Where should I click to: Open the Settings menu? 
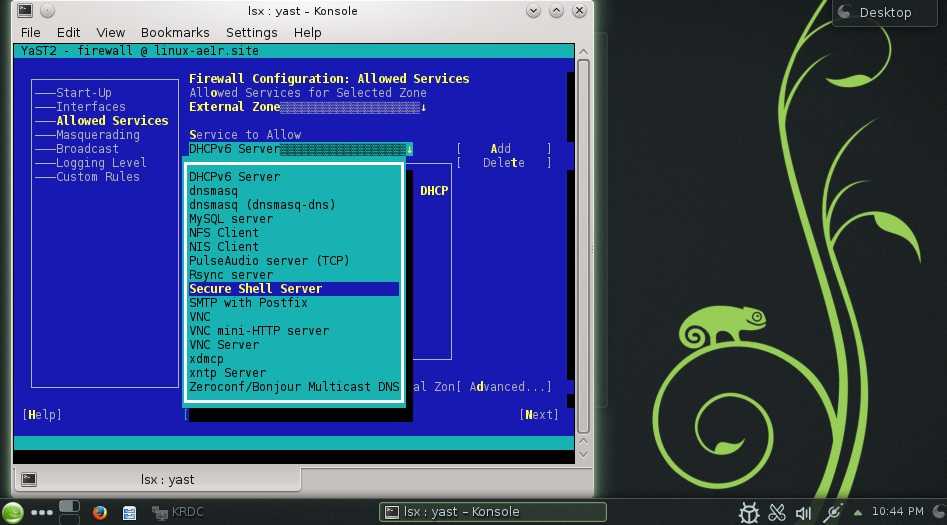251,33
